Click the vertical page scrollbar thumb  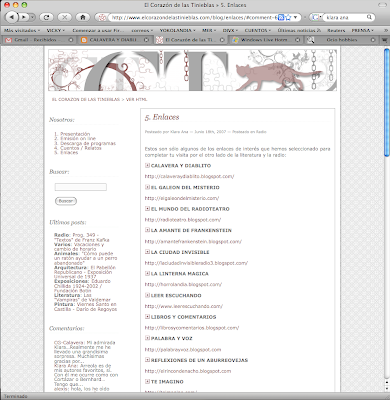click(x=387, y=102)
